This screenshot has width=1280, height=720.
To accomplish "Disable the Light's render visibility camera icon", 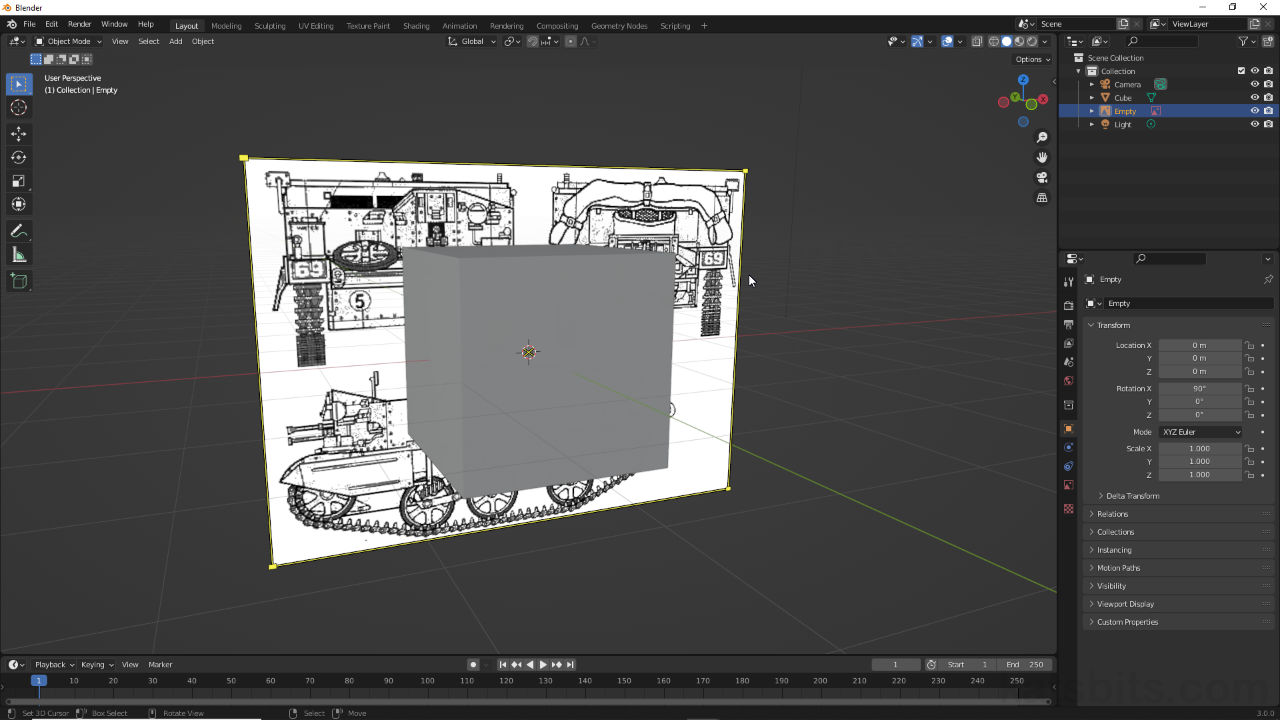I will coord(1267,124).
